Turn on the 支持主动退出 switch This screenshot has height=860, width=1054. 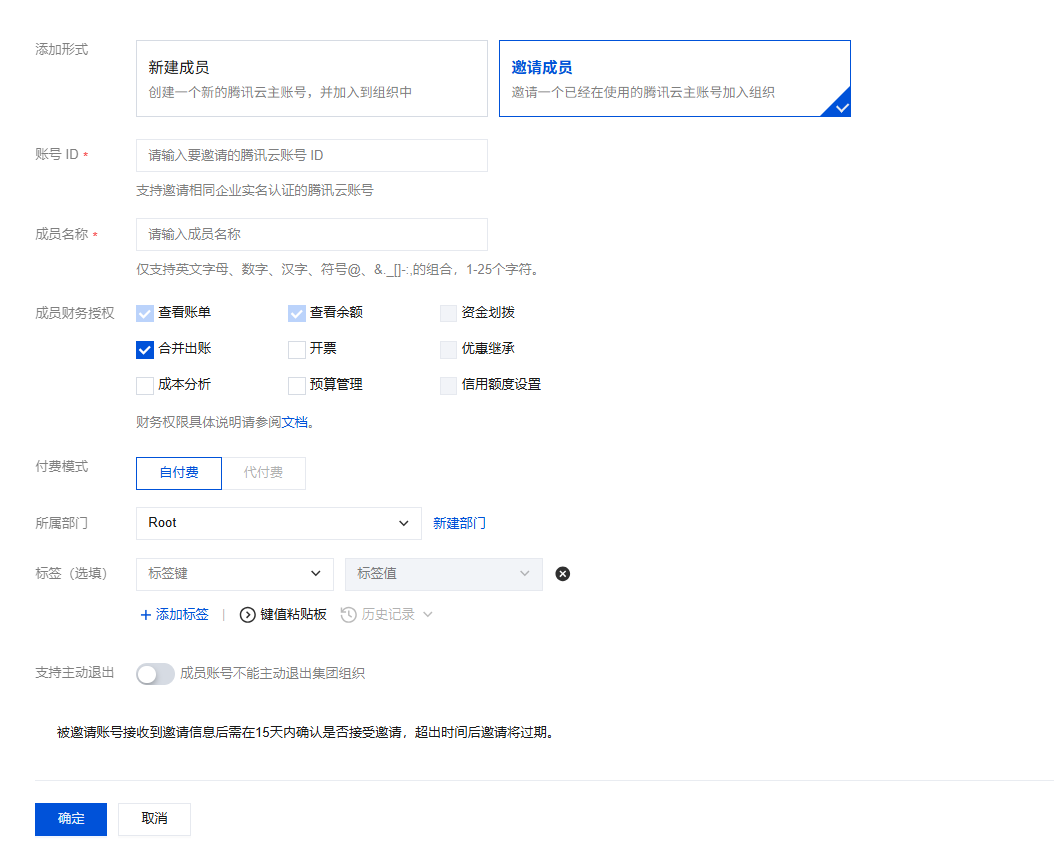click(x=155, y=674)
